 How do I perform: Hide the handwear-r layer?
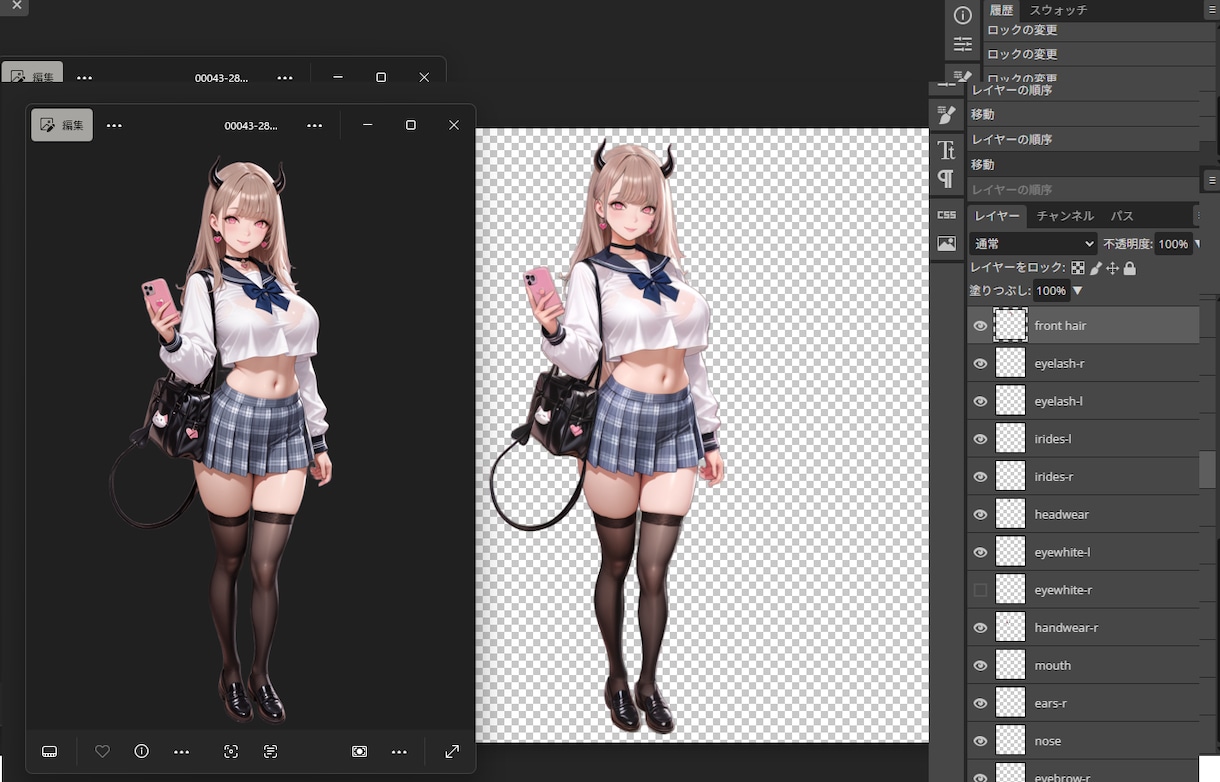click(980, 628)
